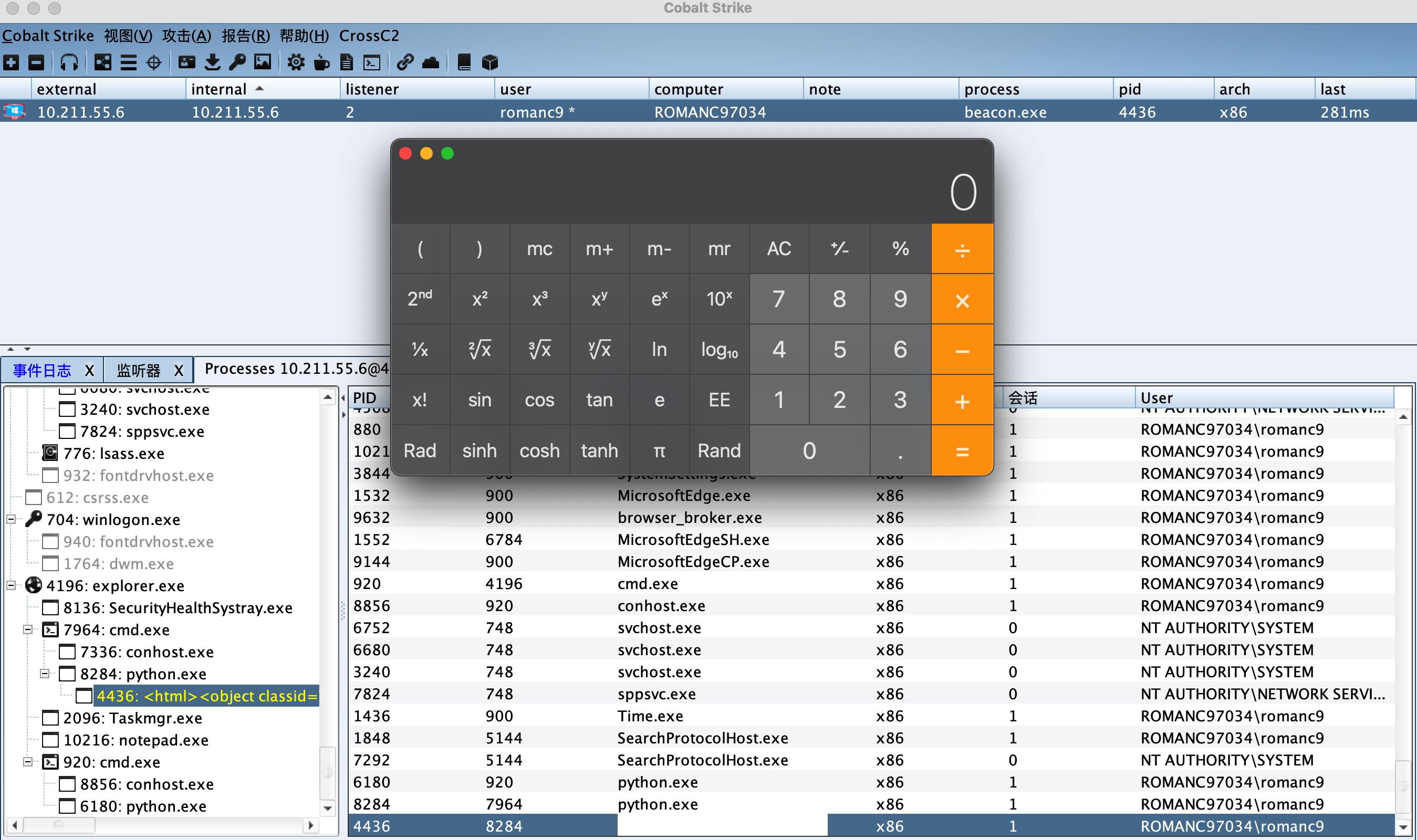This screenshot has height=840, width=1417.
Task: Open listeners via the headphones icon
Action: [x=69, y=62]
